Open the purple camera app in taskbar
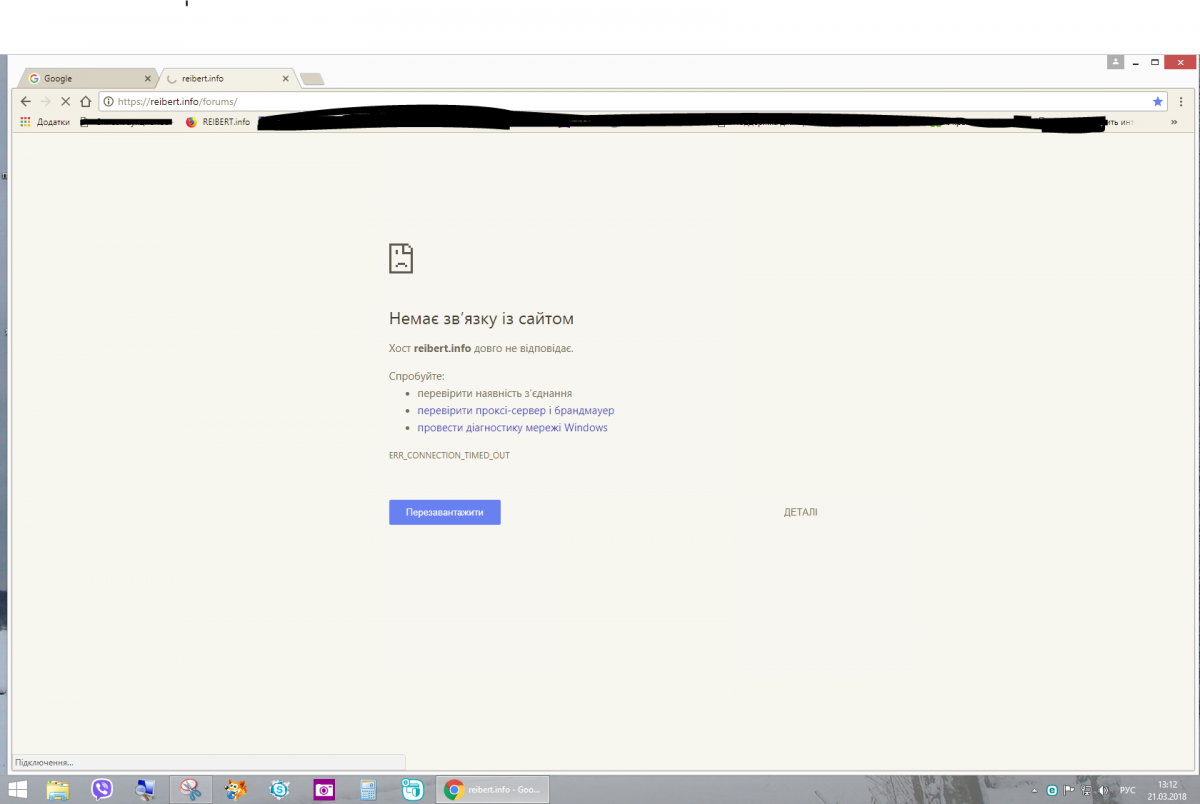The image size is (1200, 804). [324, 790]
